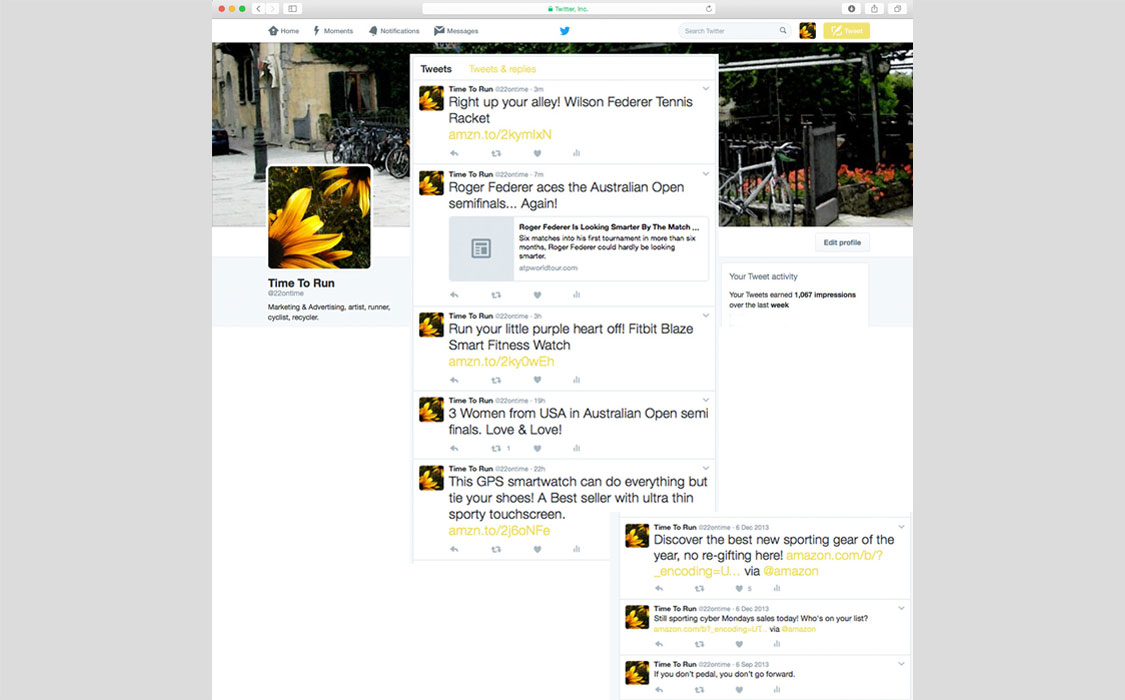
Task: View analytics for Fitbit Blaze tweet
Action: click(x=576, y=380)
